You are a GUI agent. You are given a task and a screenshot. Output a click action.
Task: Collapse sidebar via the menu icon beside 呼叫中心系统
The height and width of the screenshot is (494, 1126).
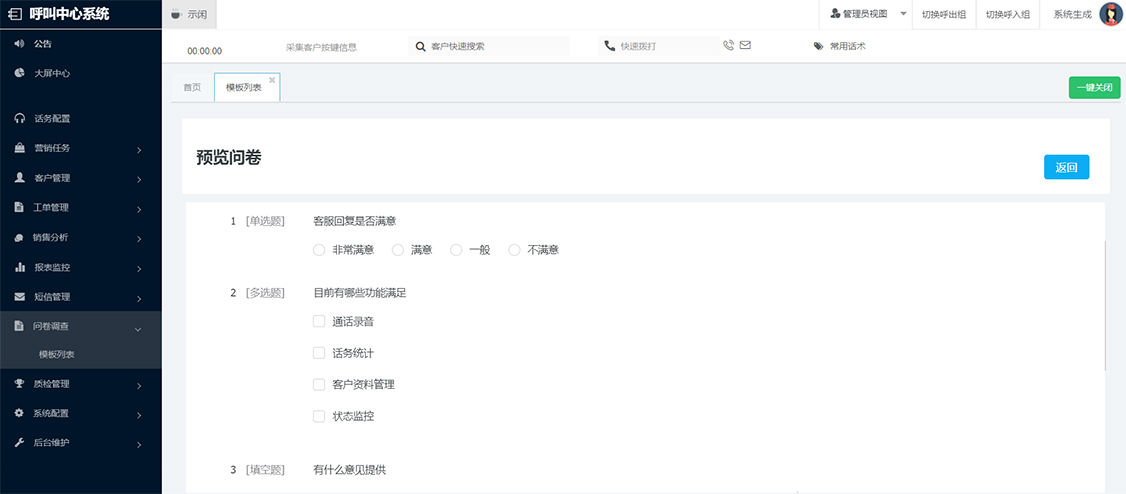14,14
